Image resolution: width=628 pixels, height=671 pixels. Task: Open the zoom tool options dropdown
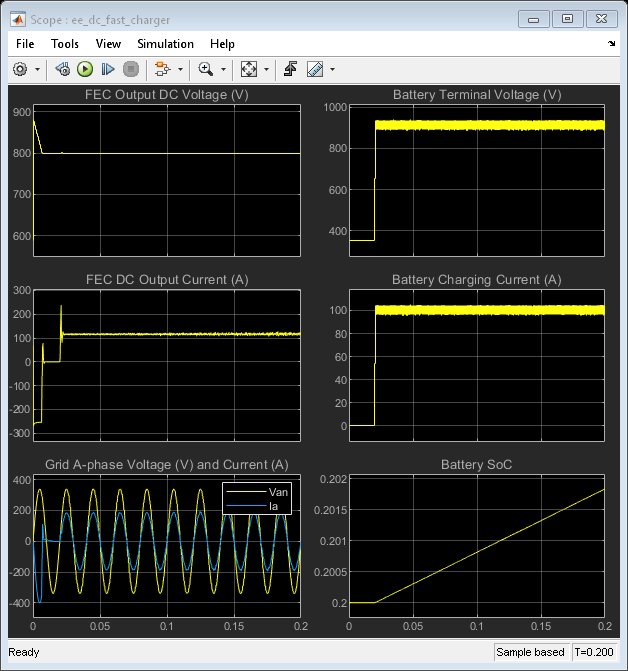(223, 69)
